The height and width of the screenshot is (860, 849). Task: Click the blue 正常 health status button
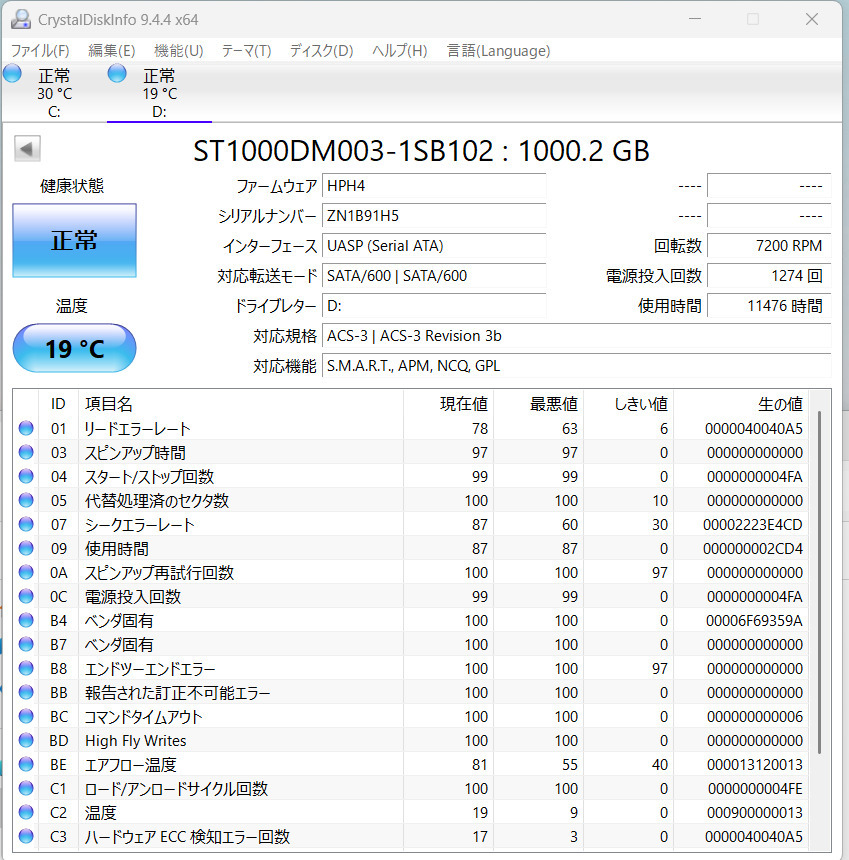tap(75, 240)
